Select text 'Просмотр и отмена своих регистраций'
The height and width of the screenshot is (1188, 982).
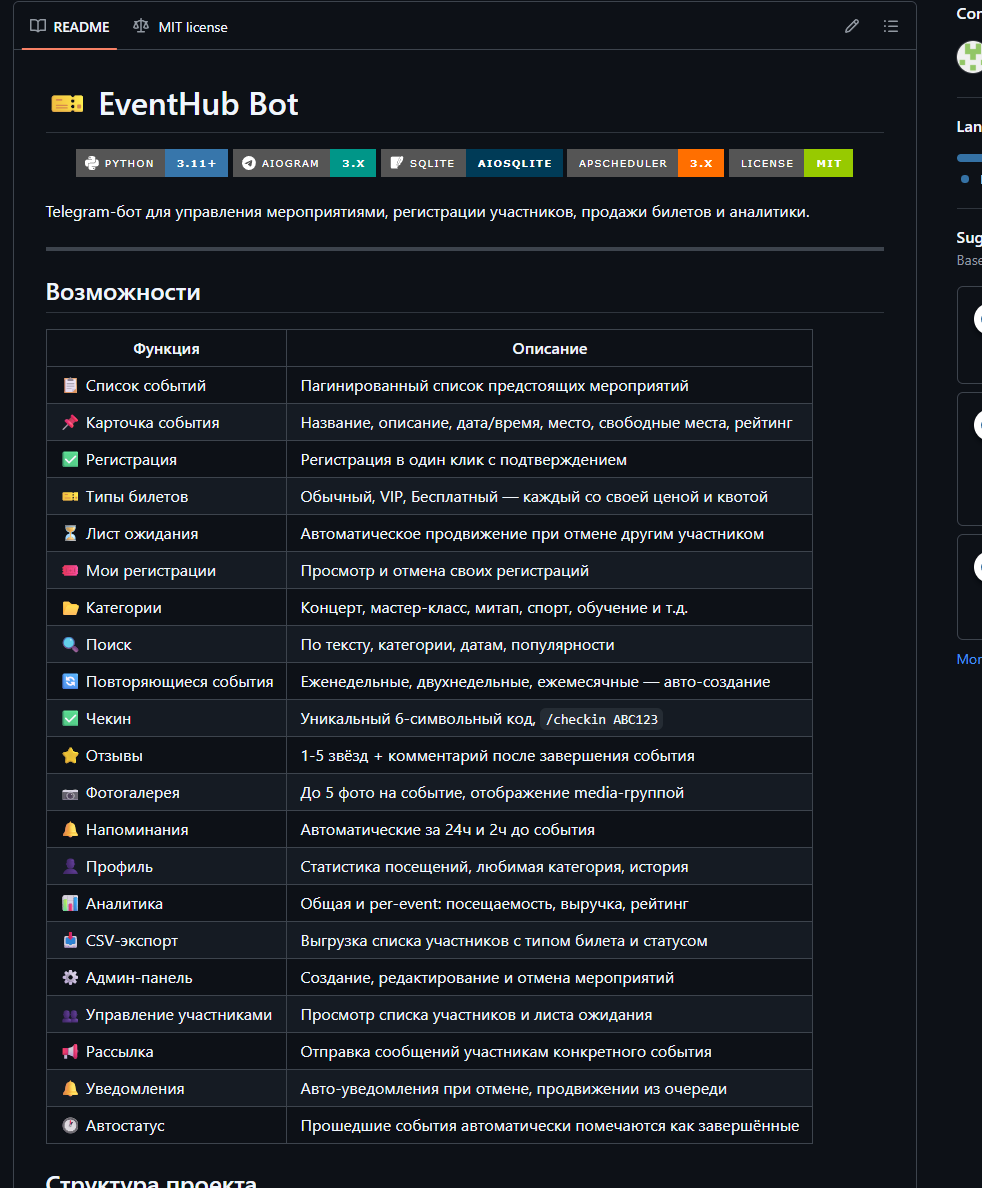pos(445,571)
